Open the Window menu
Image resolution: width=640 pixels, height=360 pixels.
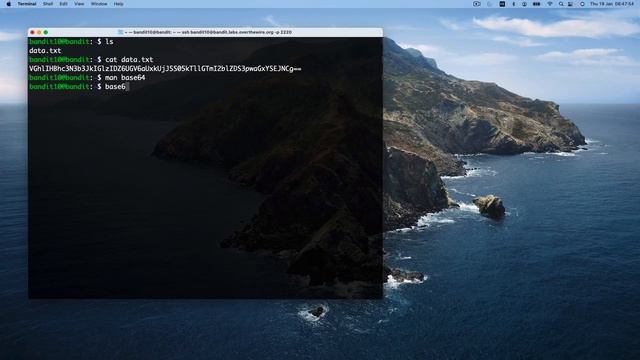99,4
